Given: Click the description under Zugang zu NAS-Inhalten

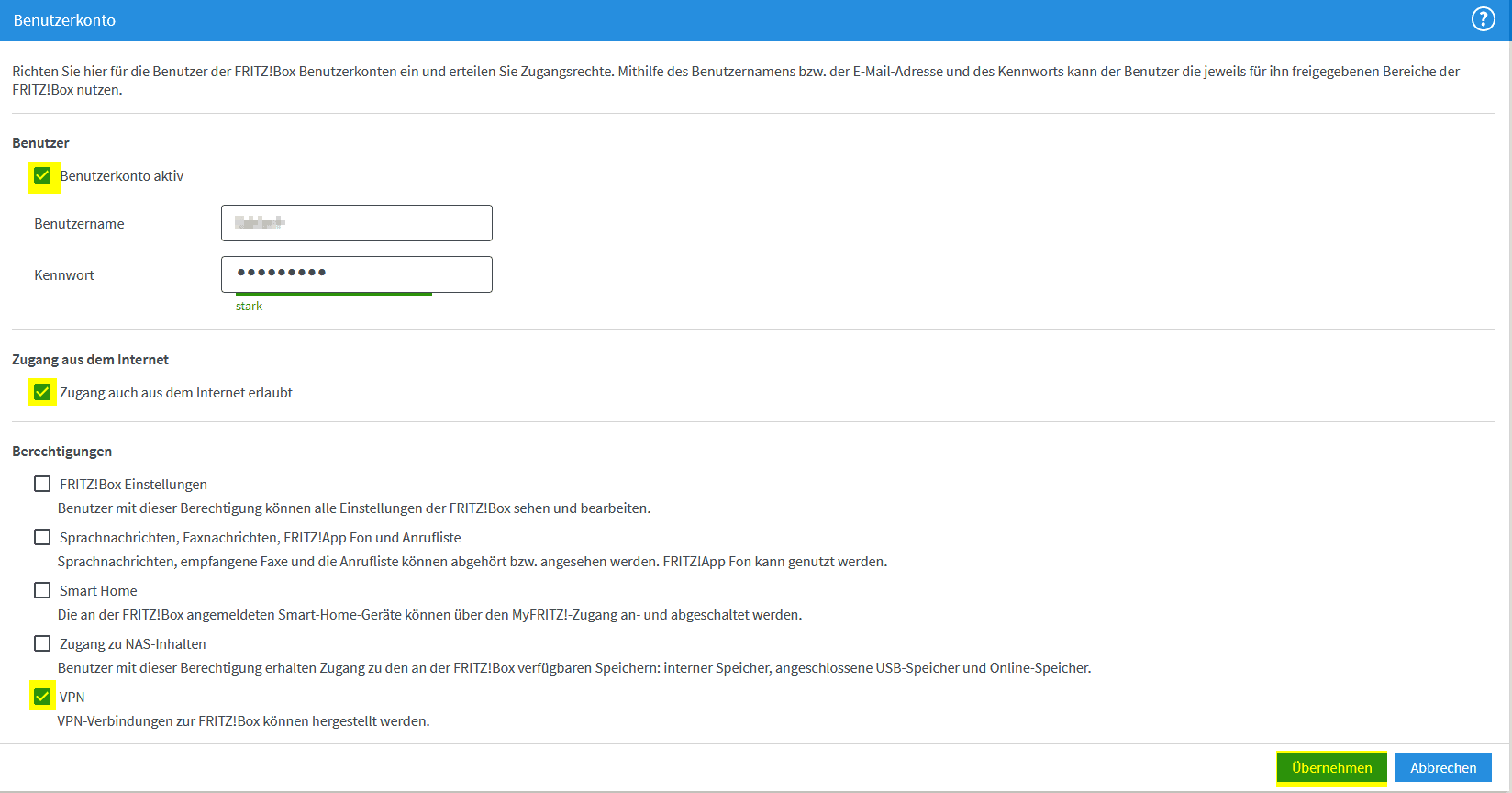Looking at the screenshot, I should point(574,668).
